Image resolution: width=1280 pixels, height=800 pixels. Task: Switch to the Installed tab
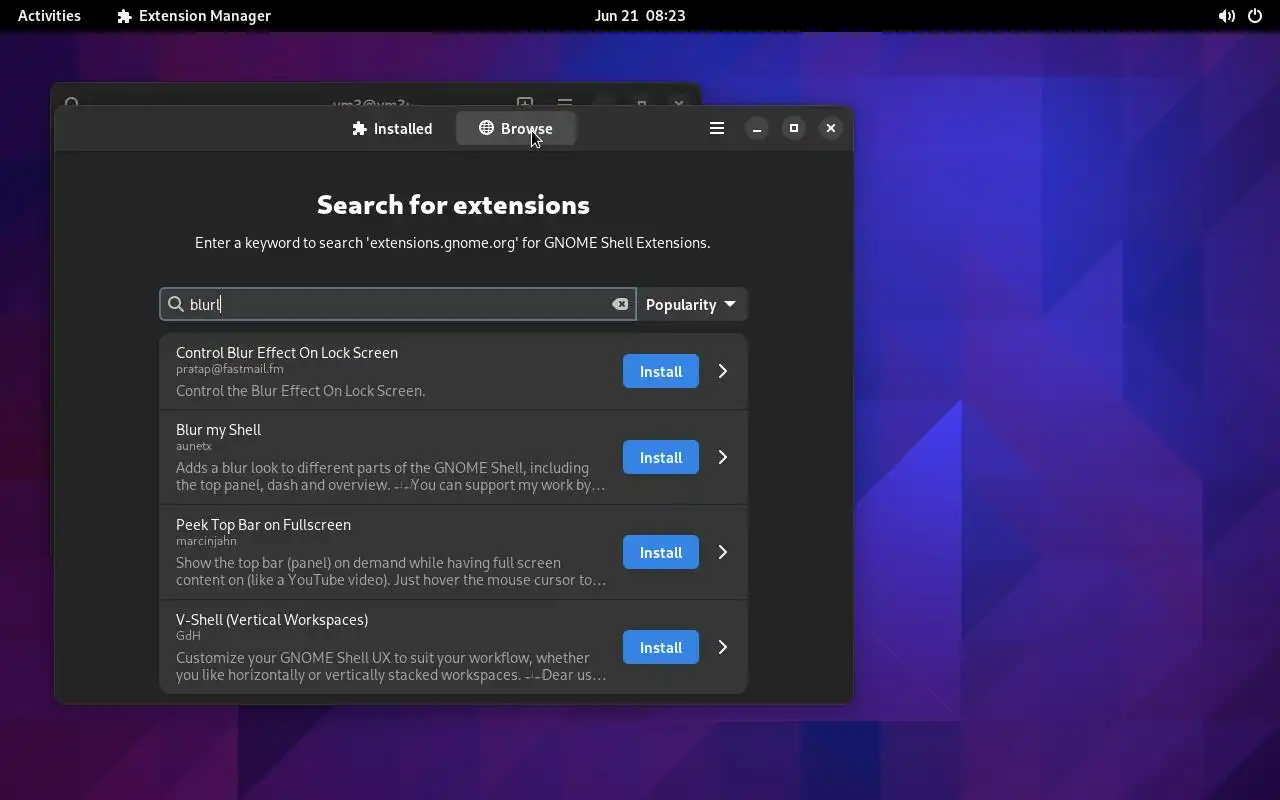(x=392, y=128)
